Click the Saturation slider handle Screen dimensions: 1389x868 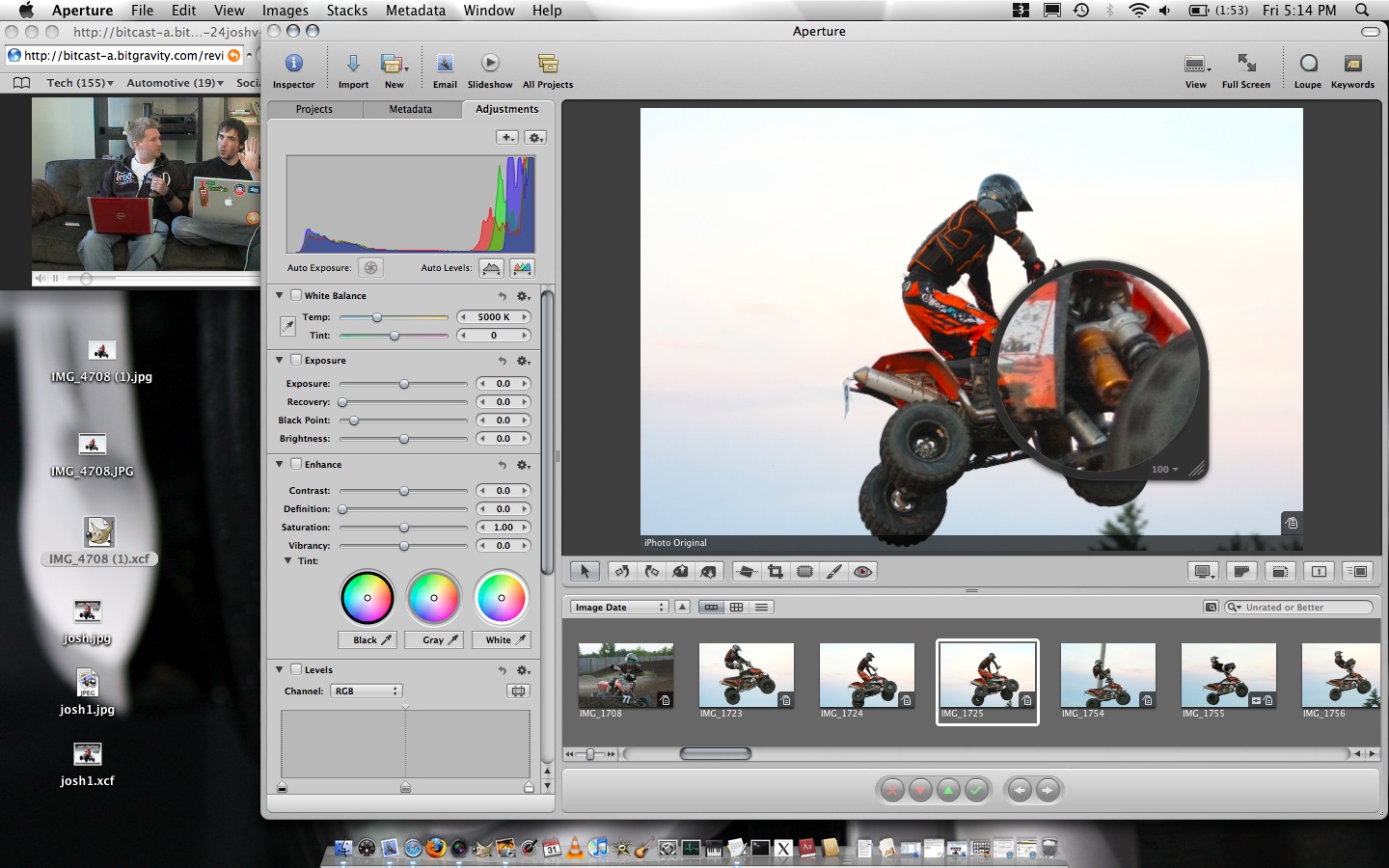click(404, 528)
